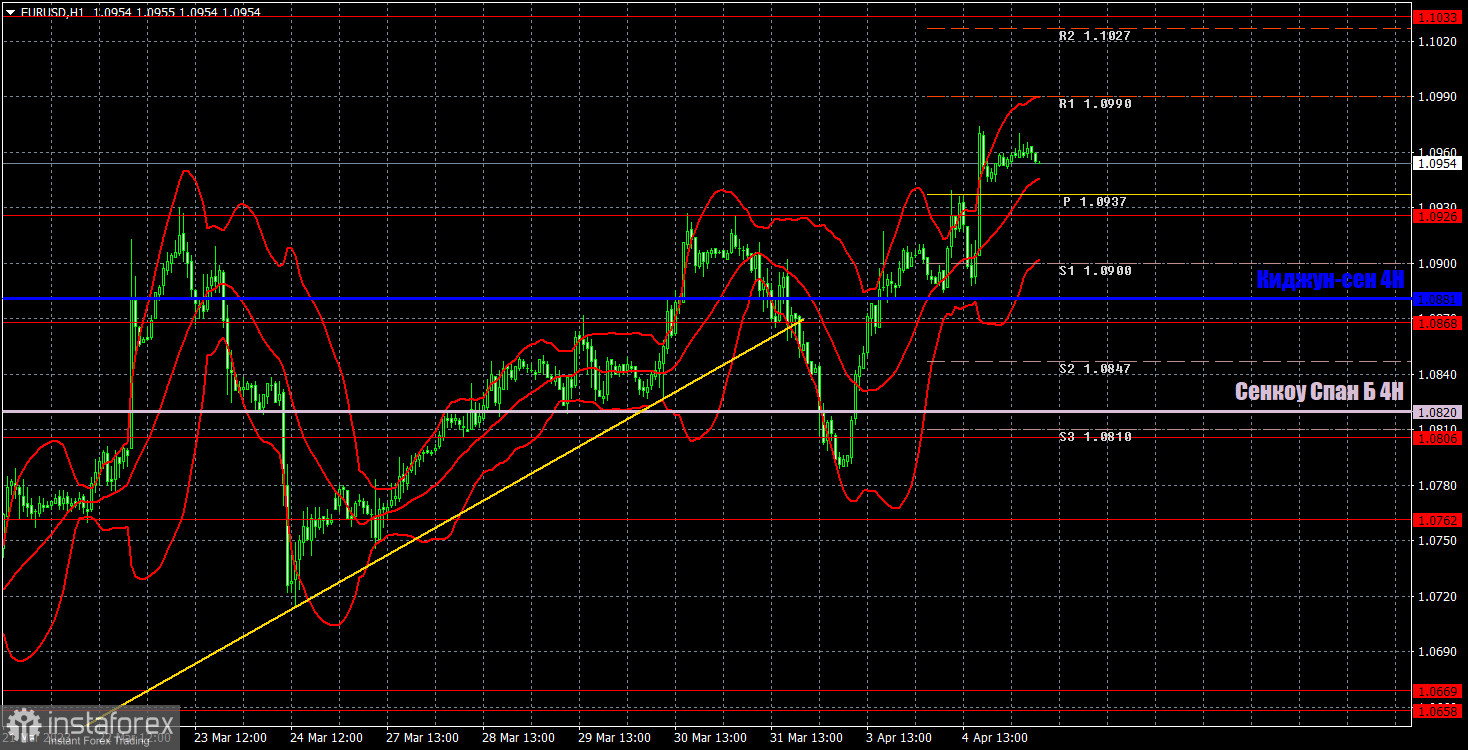Click the 1.0840 price scale value
The width and height of the screenshot is (1468, 750).
[x=1436, y=374]
